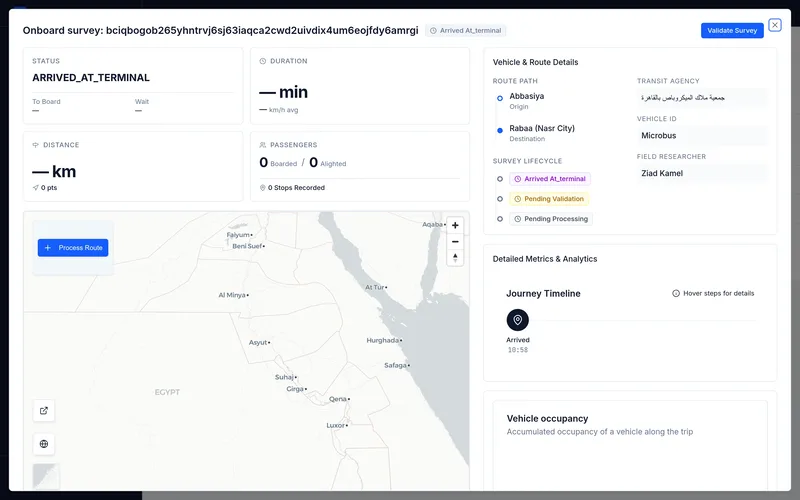This screenshot has height=500, width=800.
Task: Click the Safaga label on map
Action: coord(395,365)
